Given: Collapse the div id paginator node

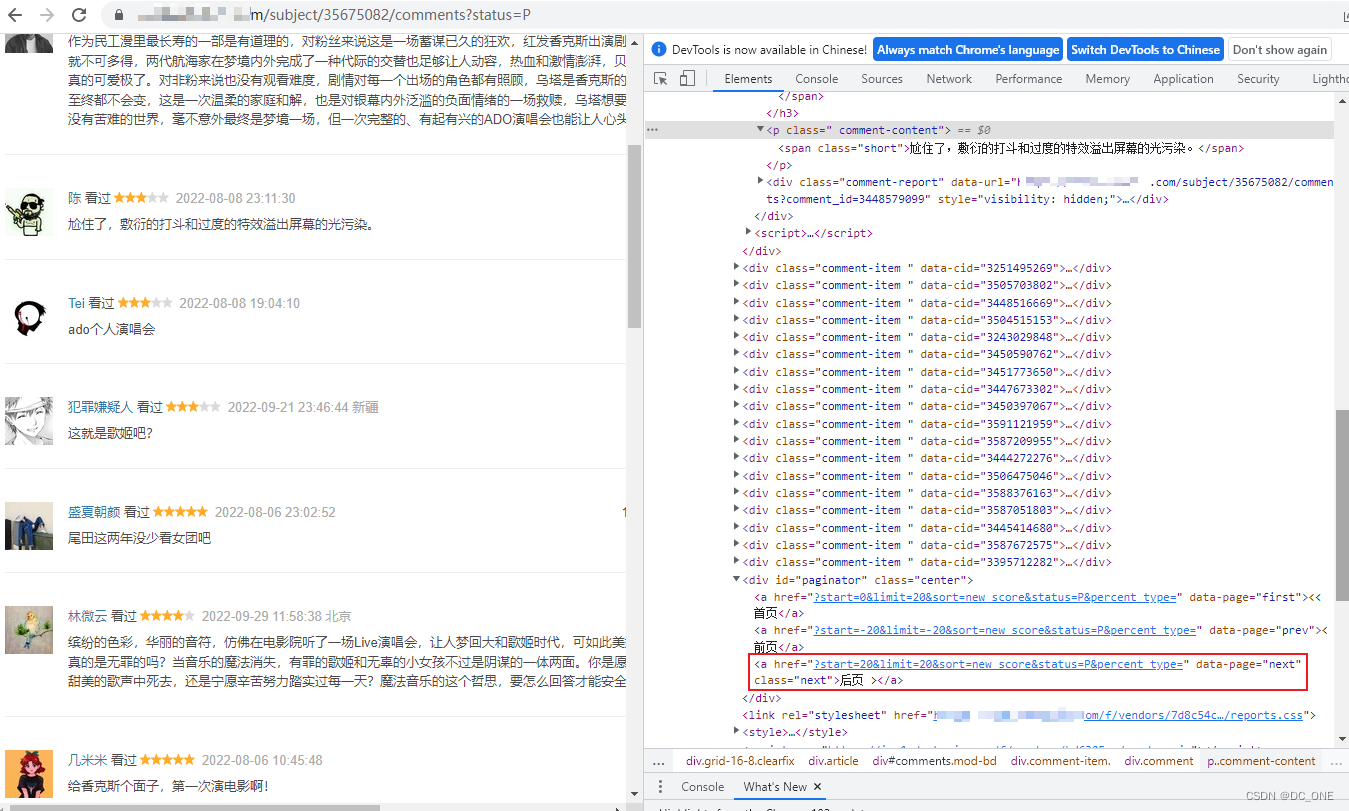Looking at the screenshot, I should tap(737, 579).
